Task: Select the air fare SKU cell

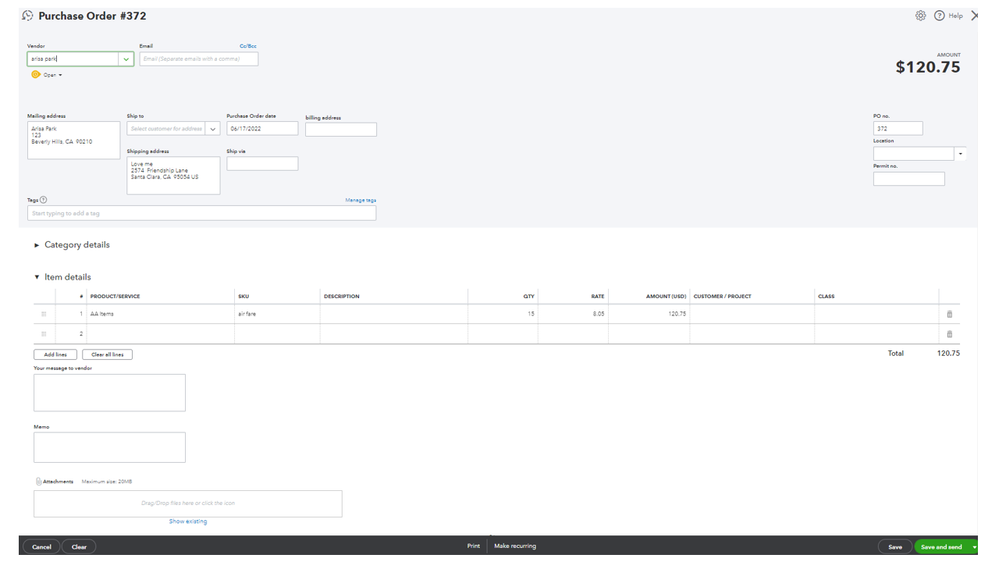Action: pyautogui.click(x=277, y=314)
